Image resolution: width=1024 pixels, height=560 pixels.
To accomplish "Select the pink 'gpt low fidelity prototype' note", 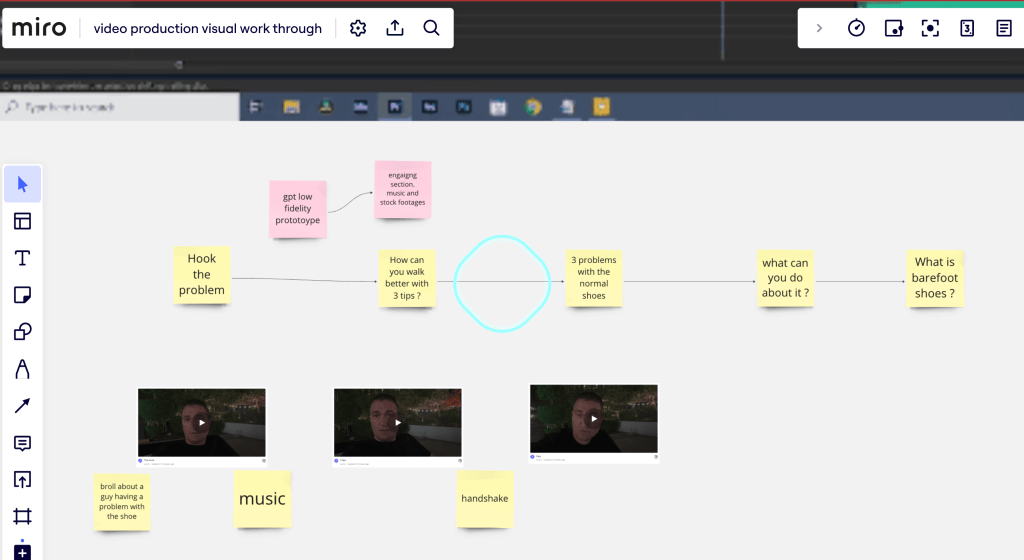I will coord(298,209).
